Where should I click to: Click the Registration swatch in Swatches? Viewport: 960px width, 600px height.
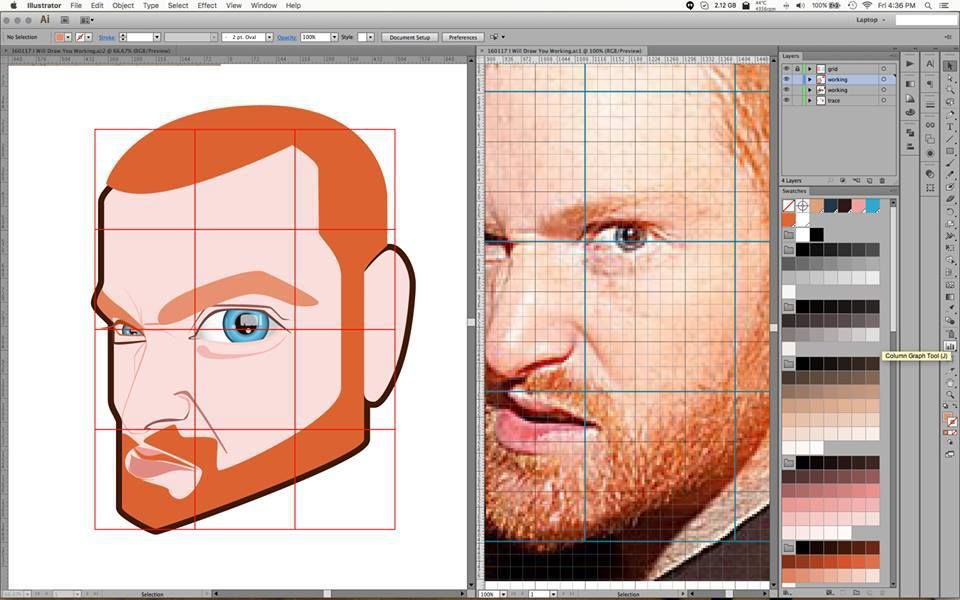pyautogui.click(x=803, y=206)
